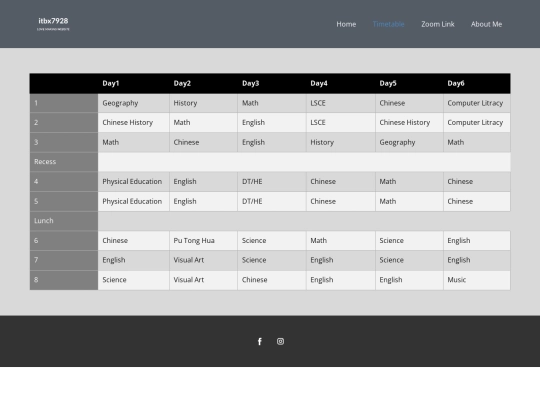
Task: Open the Timetable nav item
Action: 388,24
